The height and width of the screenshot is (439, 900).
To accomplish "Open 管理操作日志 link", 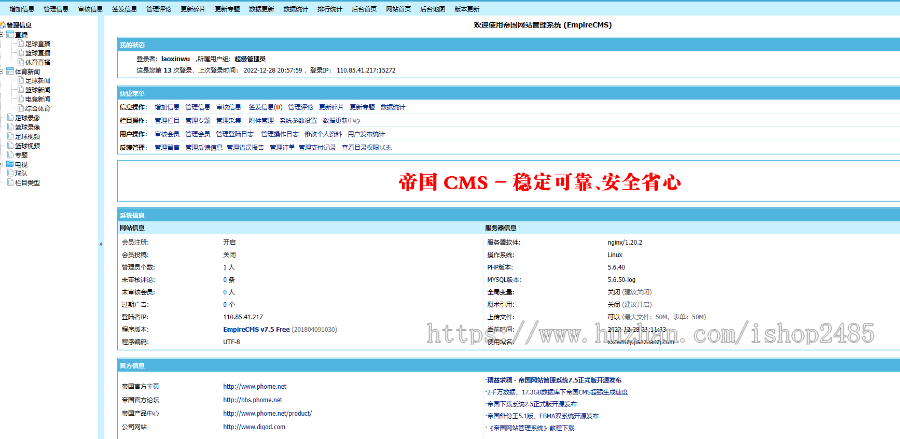I will [x=280, y=134].
